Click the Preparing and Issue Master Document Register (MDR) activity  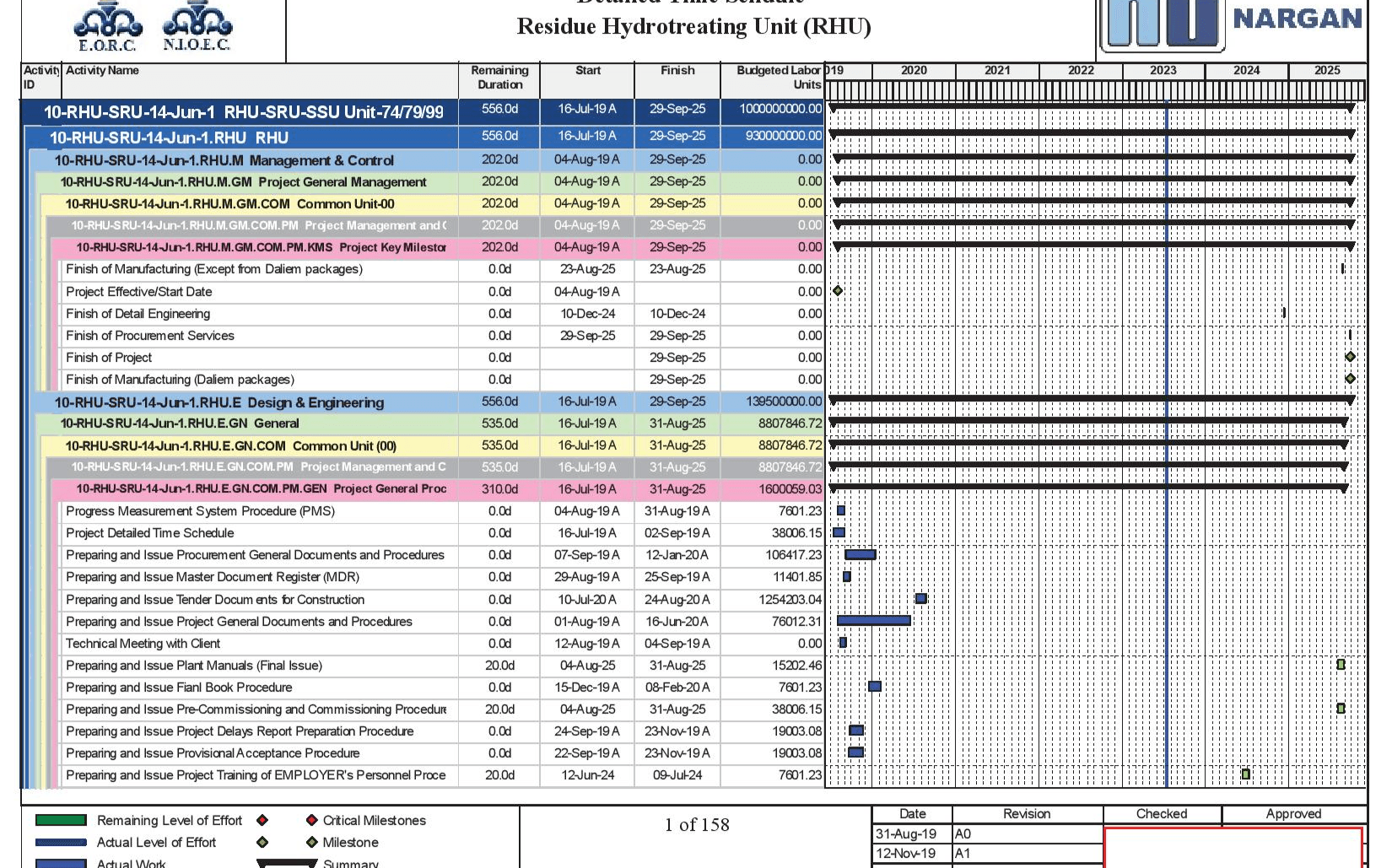[213, 577]
